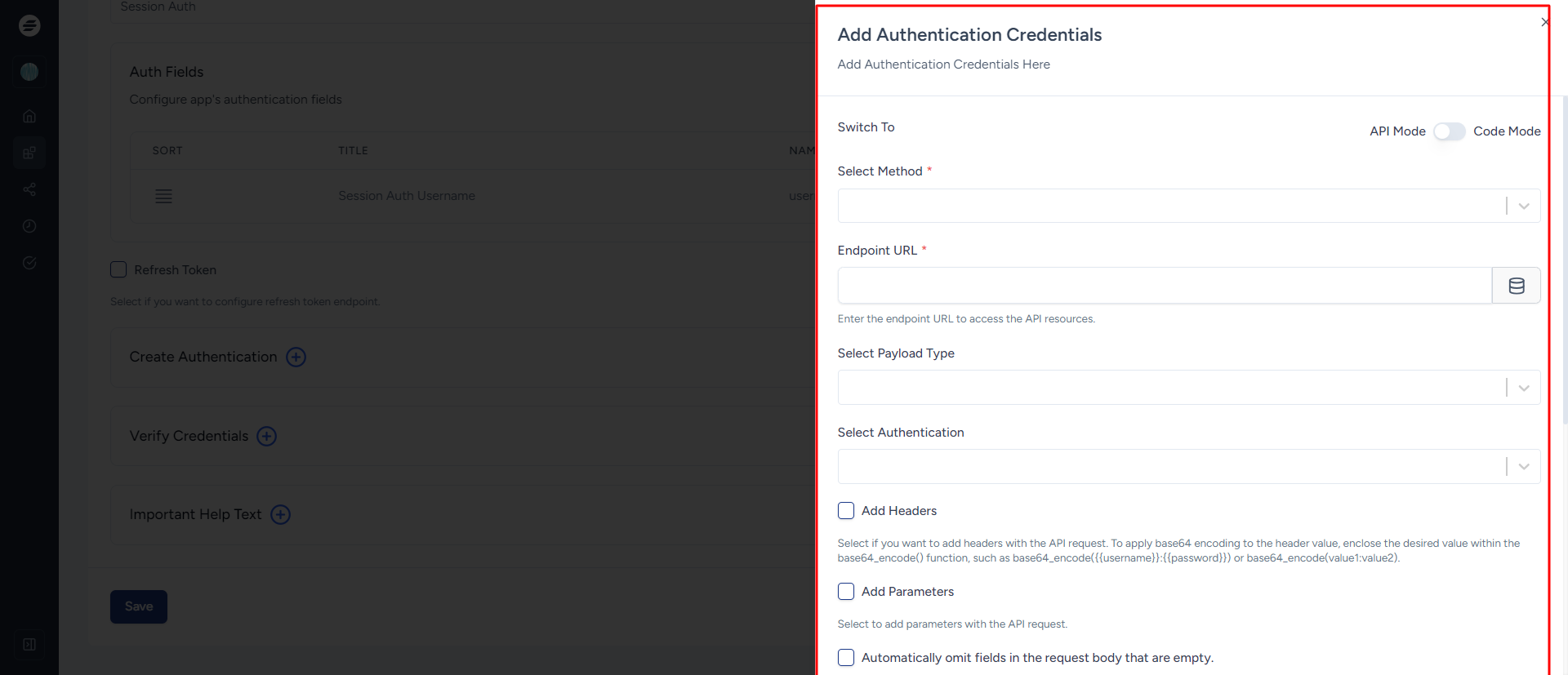Check the Add Parameters checkbox

(x=846, y=592)
